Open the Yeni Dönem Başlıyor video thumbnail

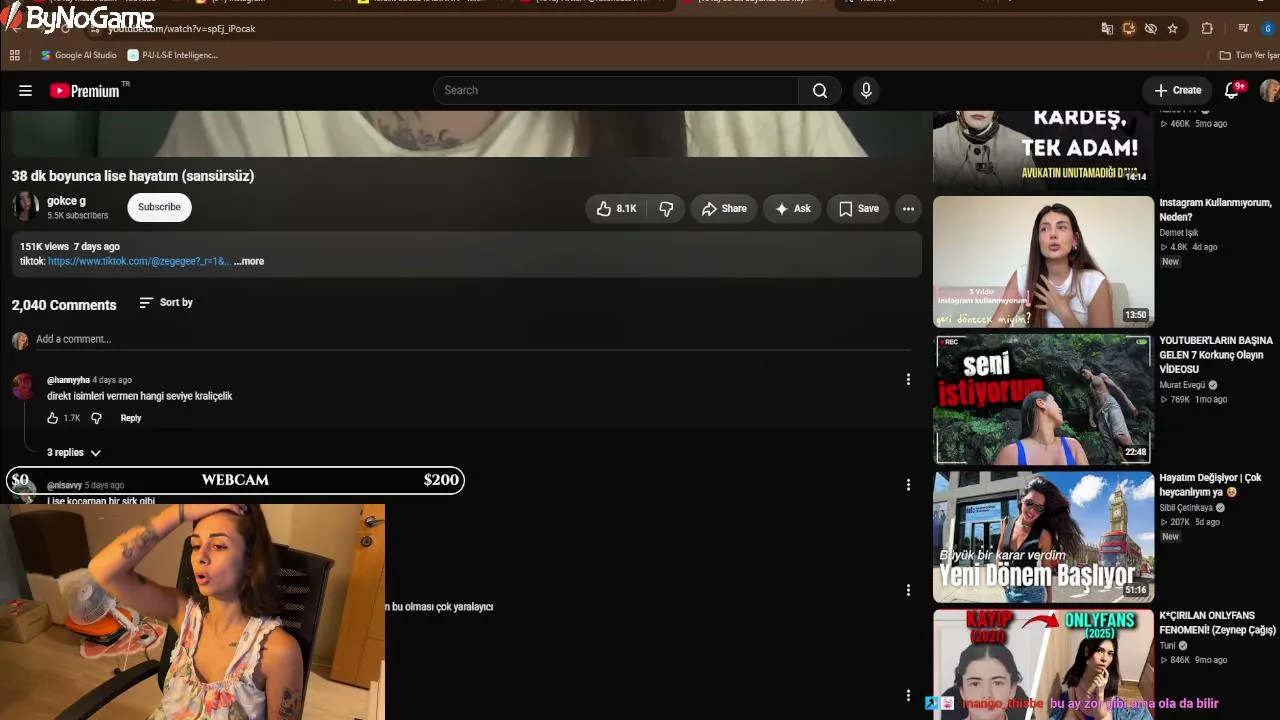(x=1043, y=537)
